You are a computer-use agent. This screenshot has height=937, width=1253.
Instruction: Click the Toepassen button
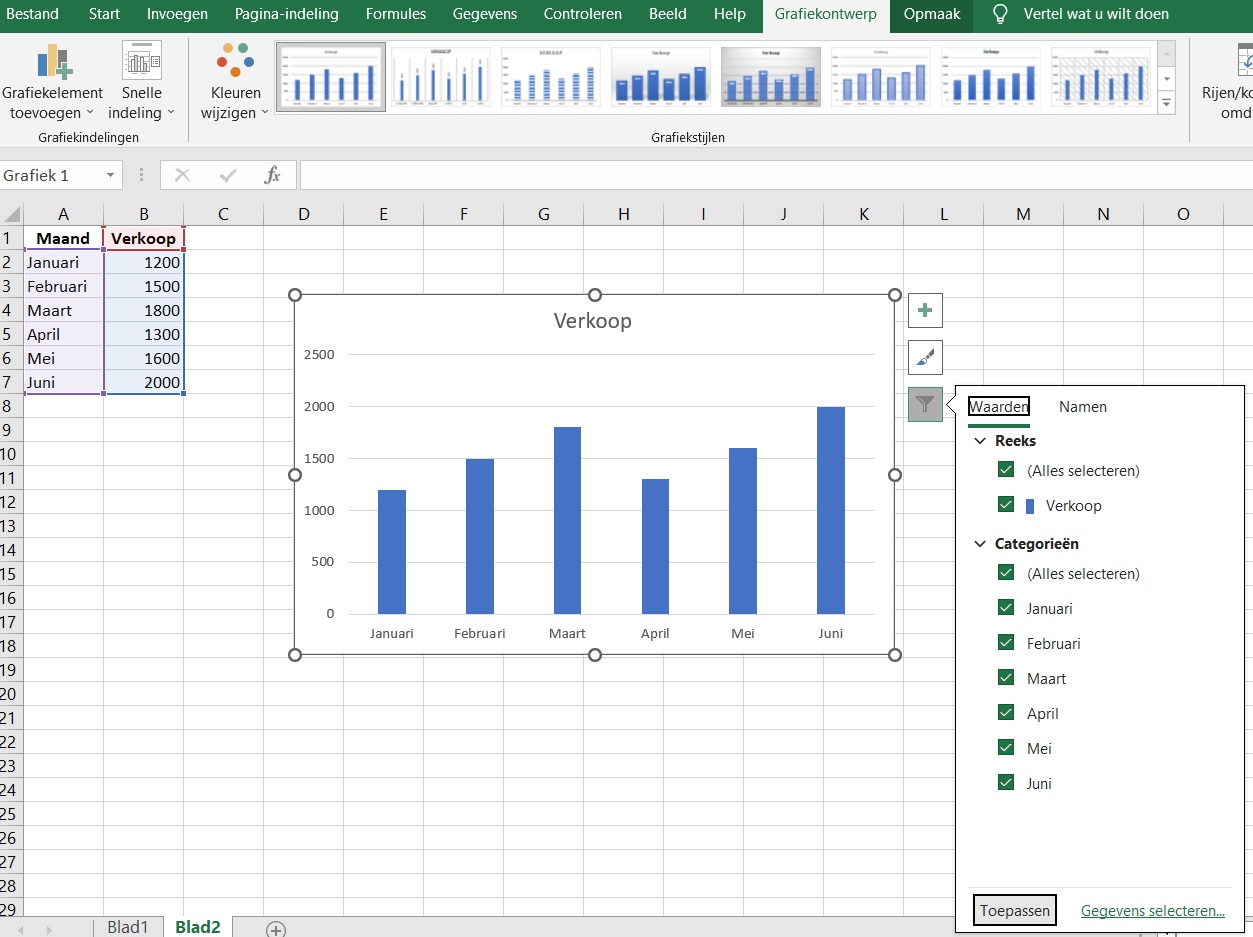point(1014,910)
